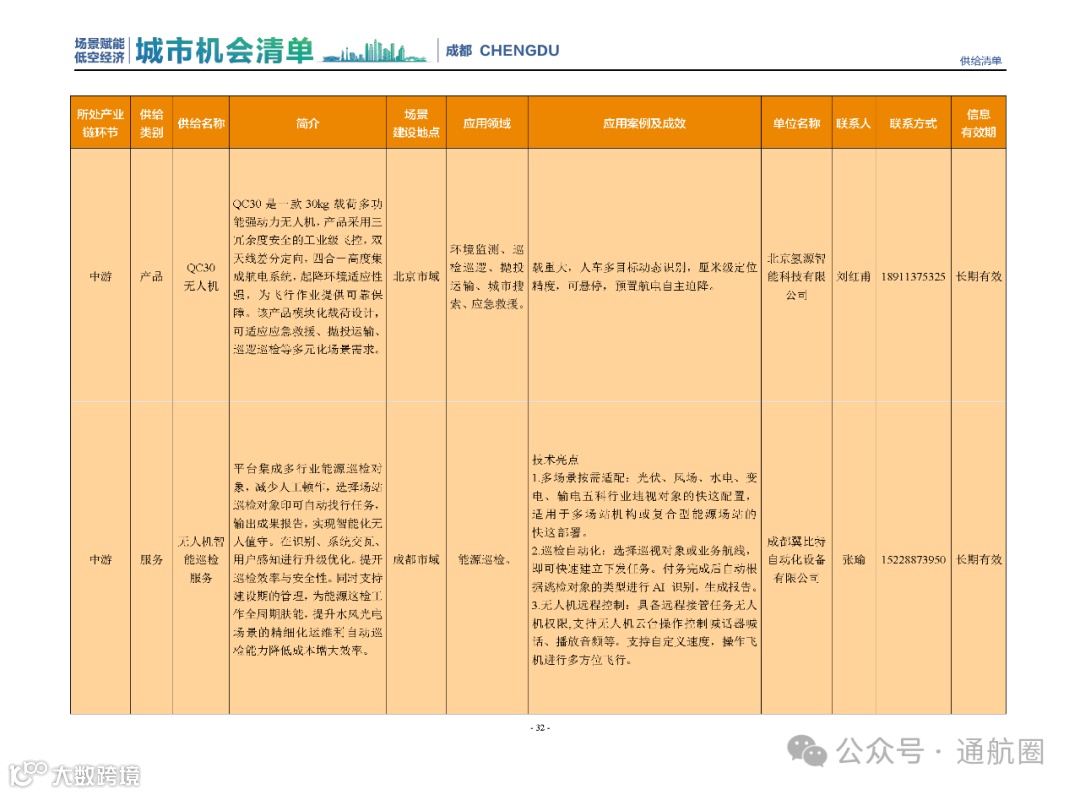Select the 能源巡检 application field cell
This screenshot has height=795, width=1080.
tap(485, 559)
